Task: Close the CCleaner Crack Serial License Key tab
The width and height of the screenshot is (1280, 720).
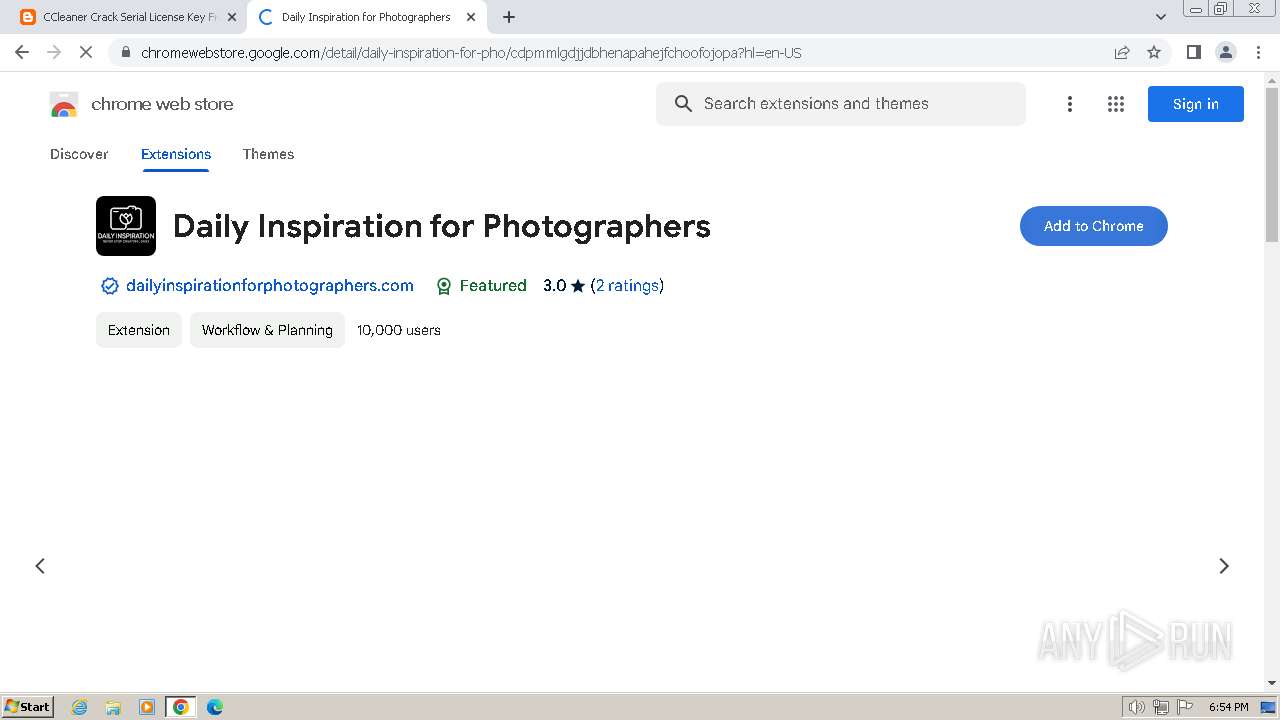Action: [x=232, y=17]
